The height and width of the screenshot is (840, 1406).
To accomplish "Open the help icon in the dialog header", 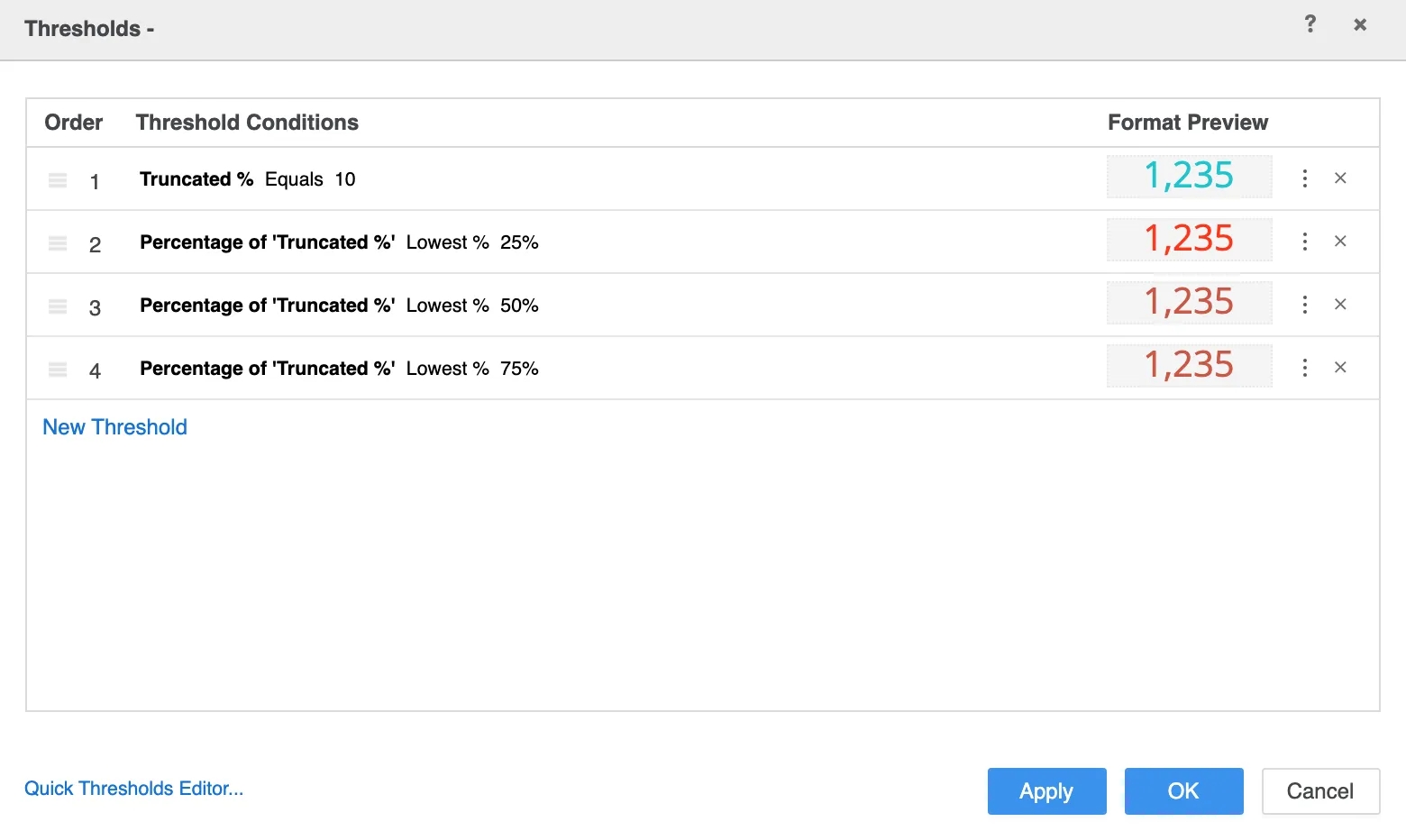I will [x=1310, y=24].
